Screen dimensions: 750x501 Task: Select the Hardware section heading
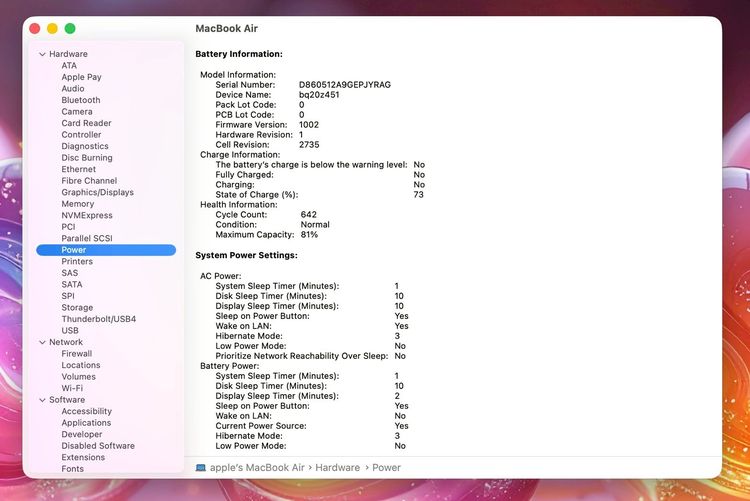point(68,54)
